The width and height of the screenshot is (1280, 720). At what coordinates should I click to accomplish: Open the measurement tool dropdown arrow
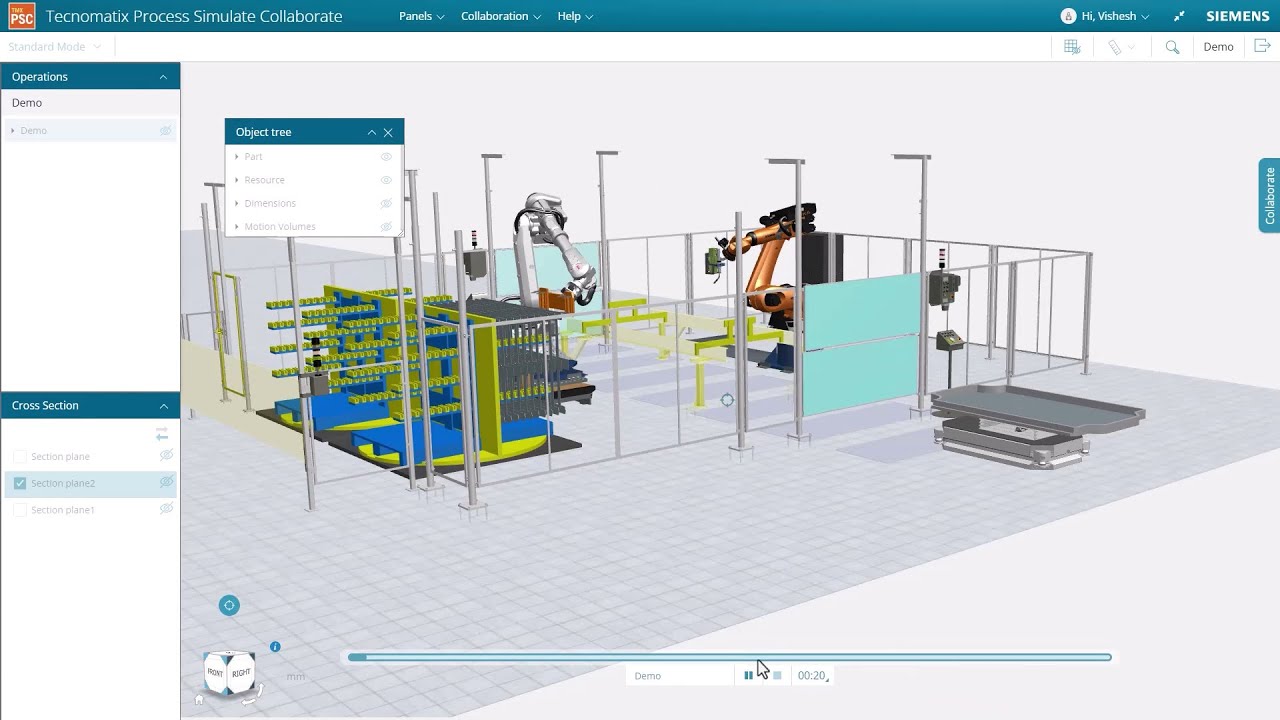[1131, 47]
